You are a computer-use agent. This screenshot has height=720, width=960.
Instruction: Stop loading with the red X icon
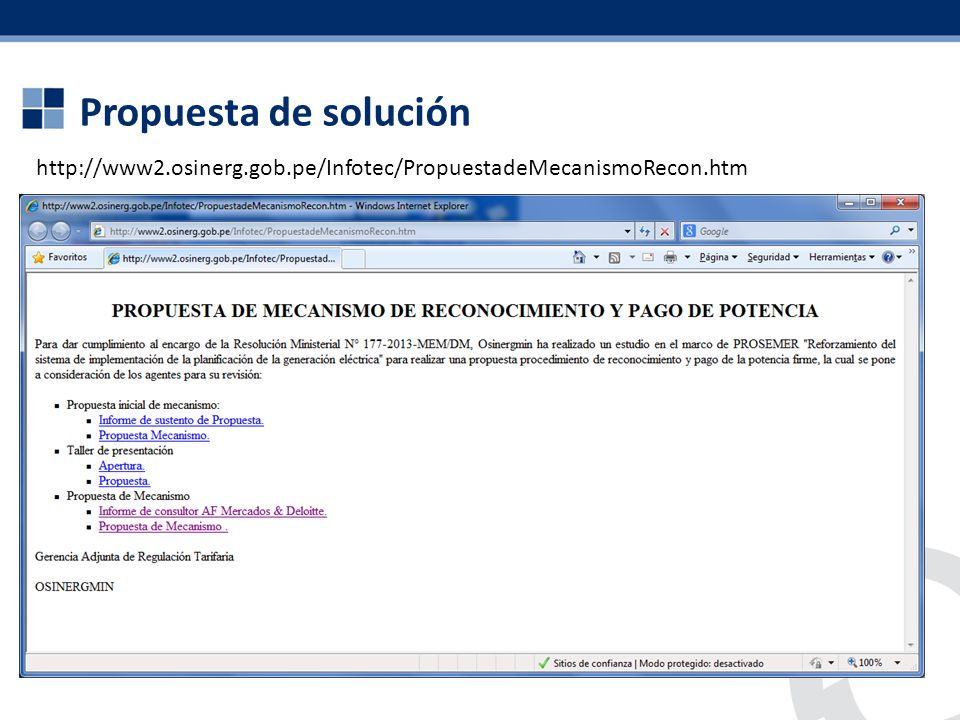(x=664, y=231)
